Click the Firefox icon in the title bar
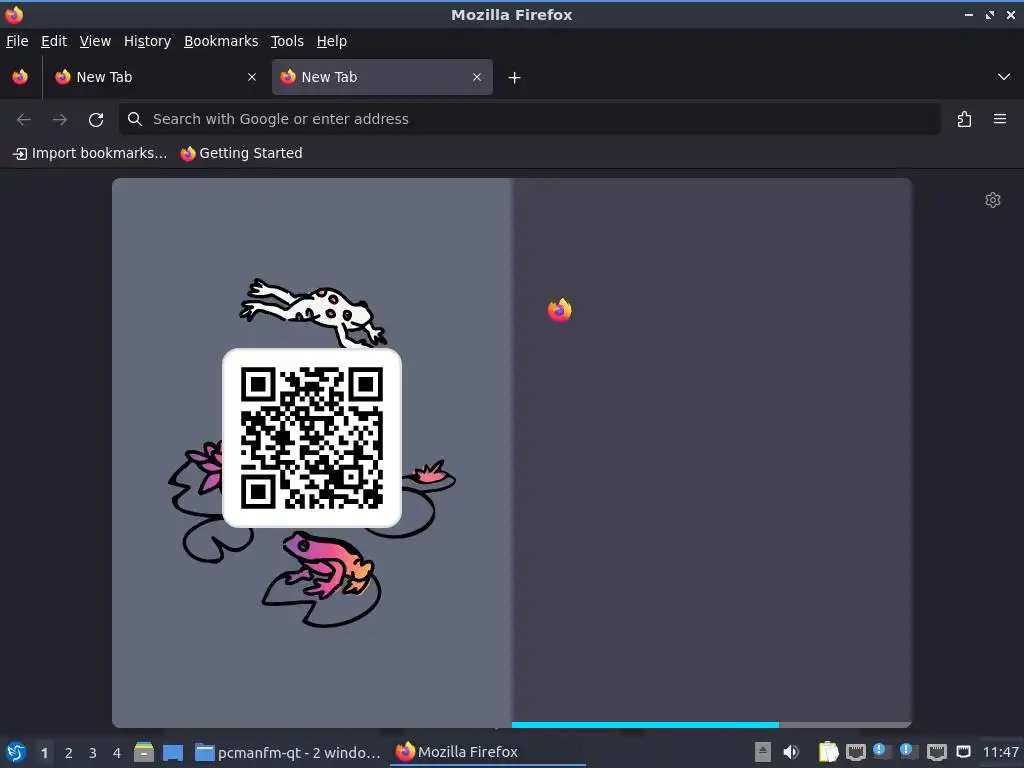This screenshot has width=1024, height=768. 14,14
